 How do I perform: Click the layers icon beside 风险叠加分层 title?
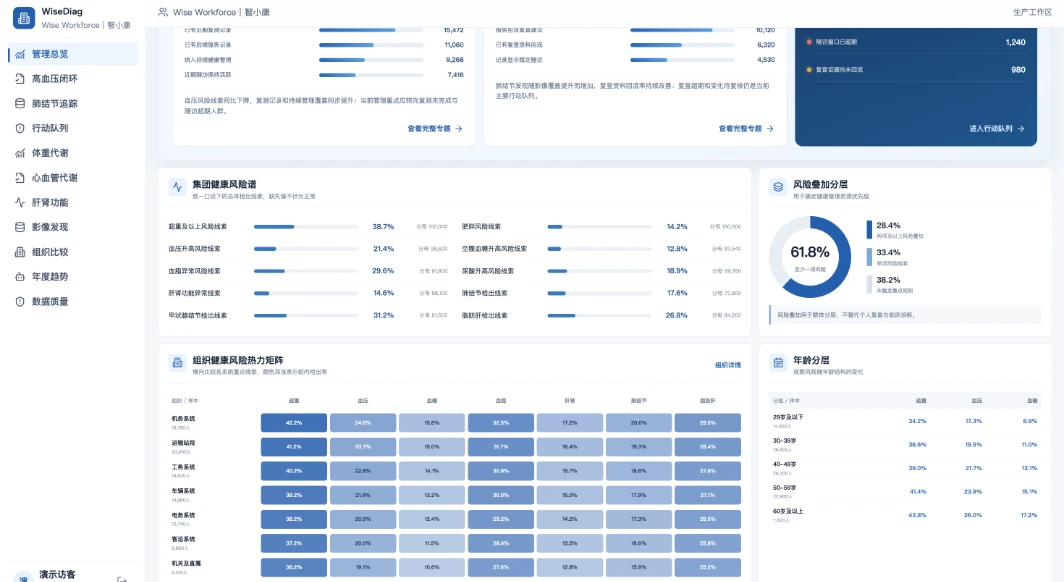778,187
